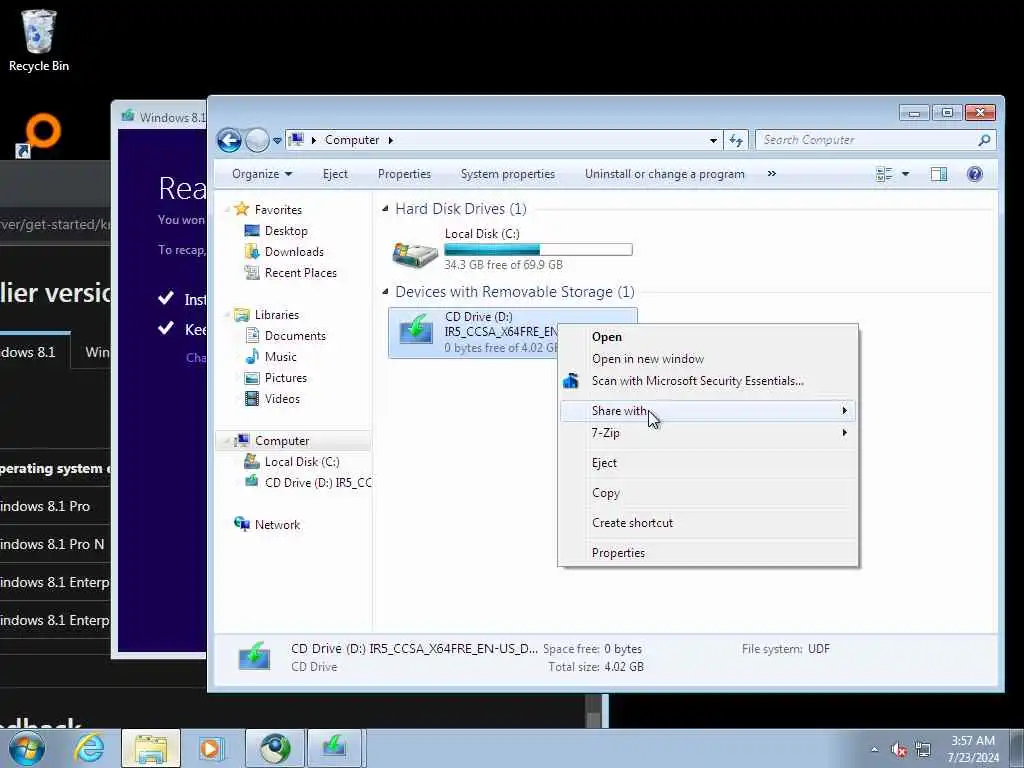Open recent pages dropdown next to navigation arrows
Viewport: 1024px width, 768px height.
[x=277, y=140]
